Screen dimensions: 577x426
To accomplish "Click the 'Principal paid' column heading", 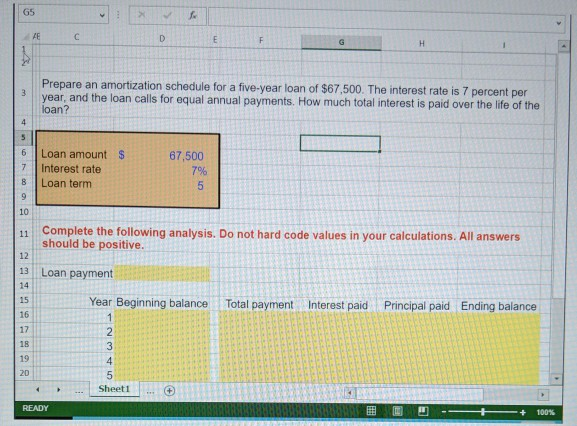I will point(417,306).
